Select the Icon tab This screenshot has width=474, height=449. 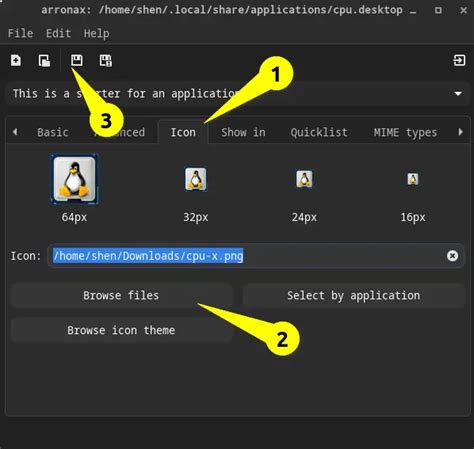click(183, 132)
